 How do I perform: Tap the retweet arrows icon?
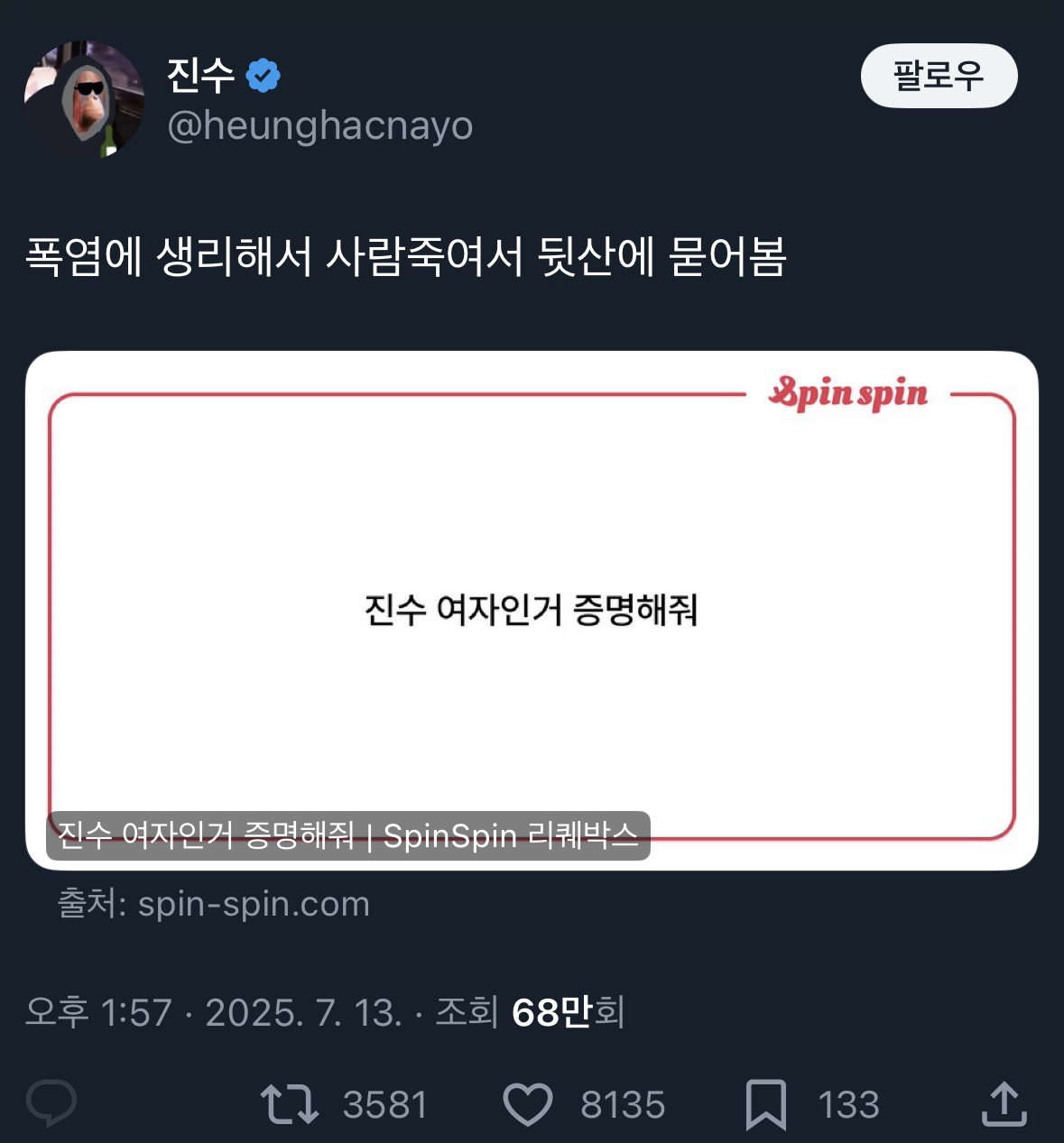coord(289,1104)
